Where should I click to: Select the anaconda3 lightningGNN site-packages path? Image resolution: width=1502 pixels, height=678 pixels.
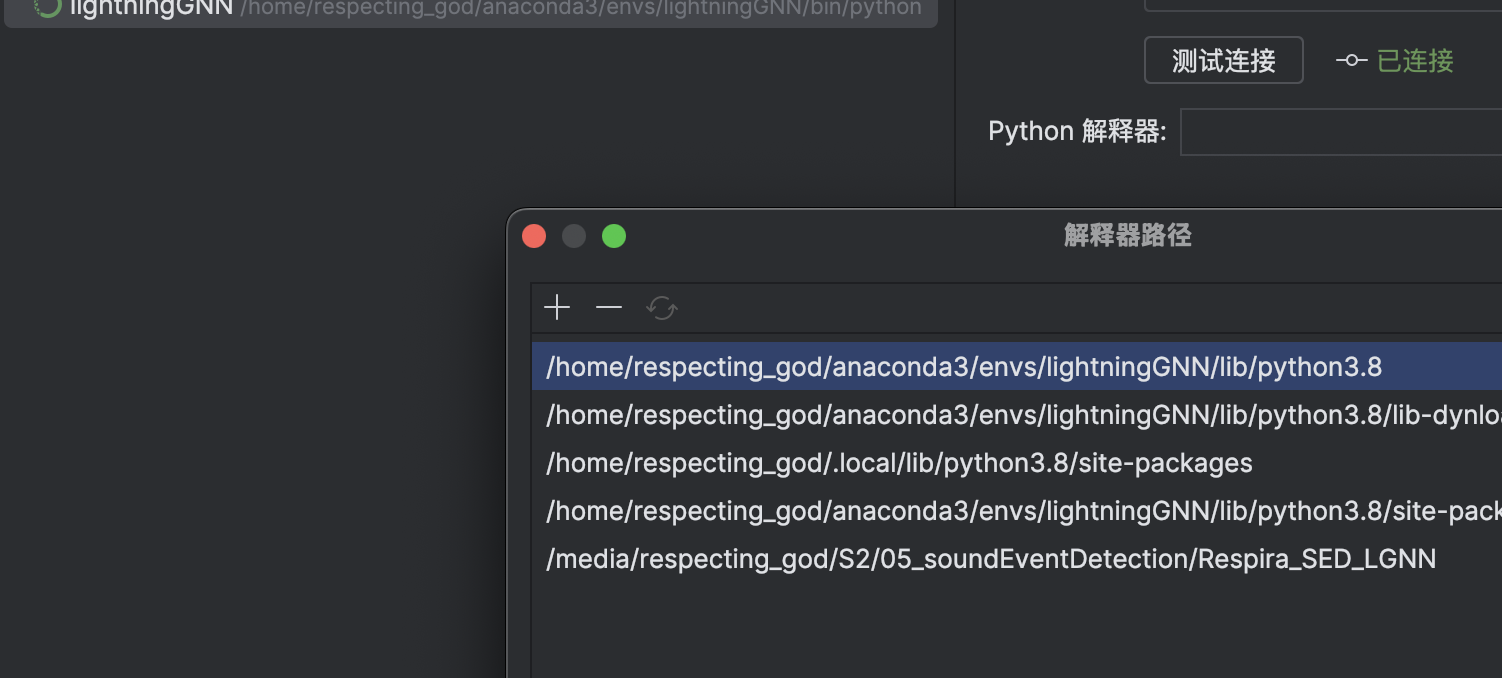pos(1016,510)
